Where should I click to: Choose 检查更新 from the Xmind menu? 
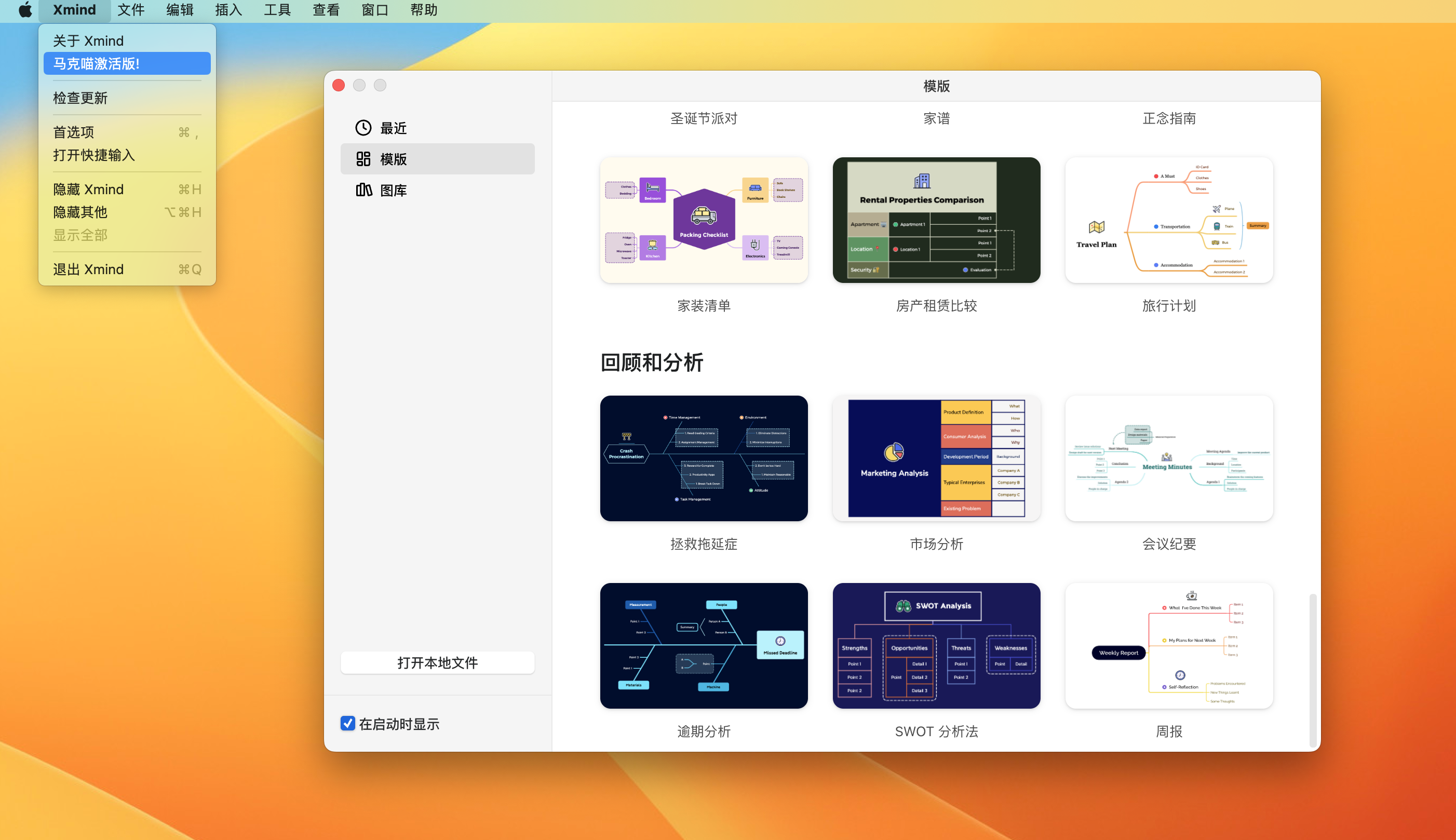click(81, 98)
